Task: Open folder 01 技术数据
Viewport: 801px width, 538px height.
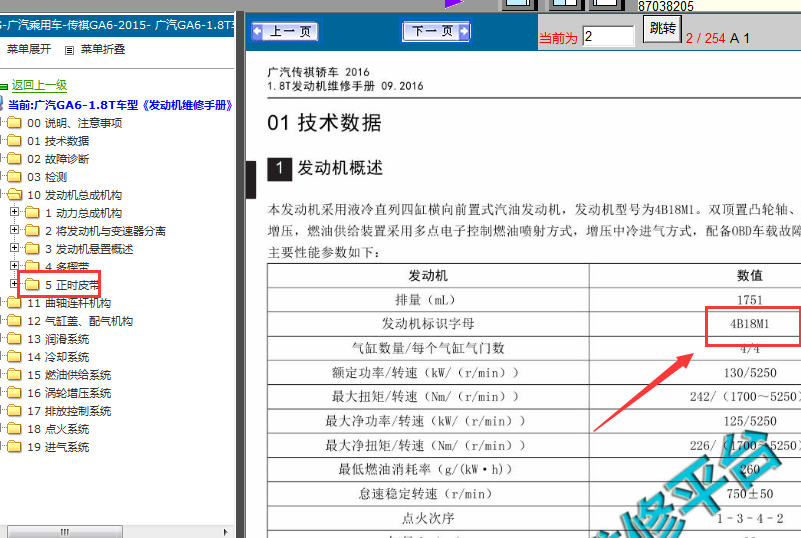Action: click(x=58, y=141)
